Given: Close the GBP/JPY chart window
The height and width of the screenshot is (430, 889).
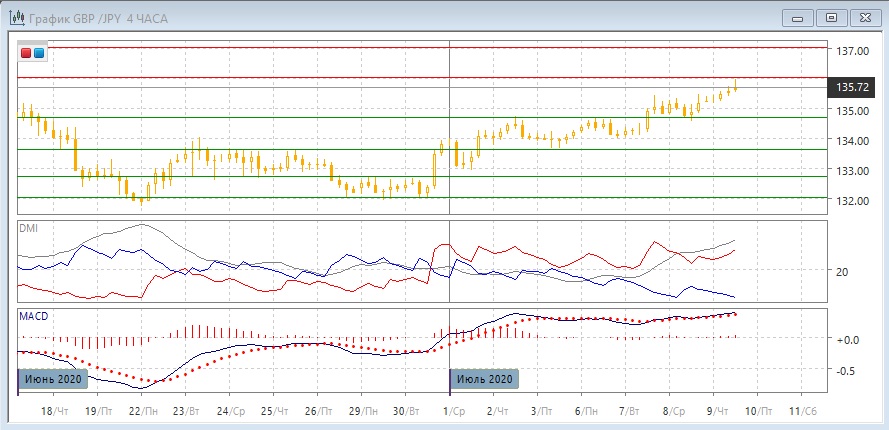Looking at the screenshot, I should [x=864, y=17].
